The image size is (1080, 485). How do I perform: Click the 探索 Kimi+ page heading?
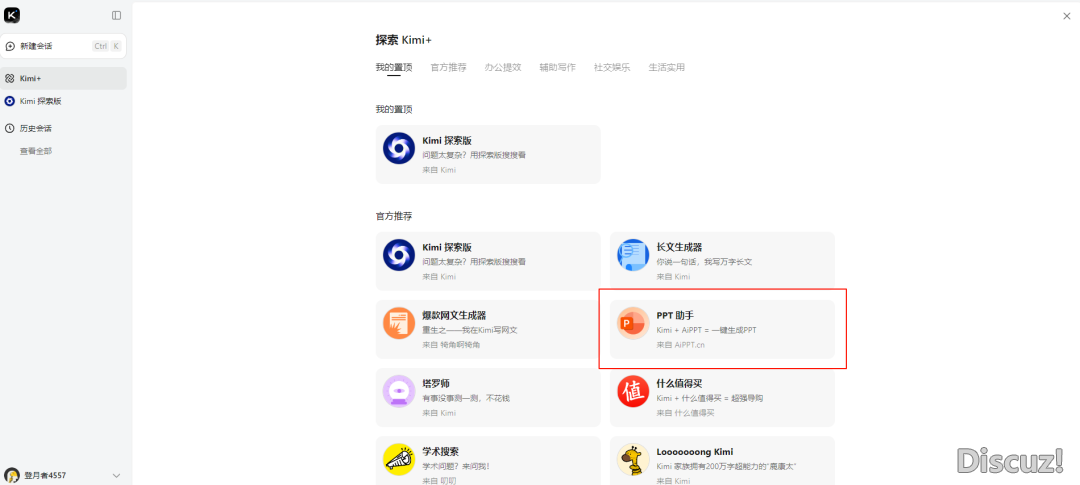click(404, 40)
